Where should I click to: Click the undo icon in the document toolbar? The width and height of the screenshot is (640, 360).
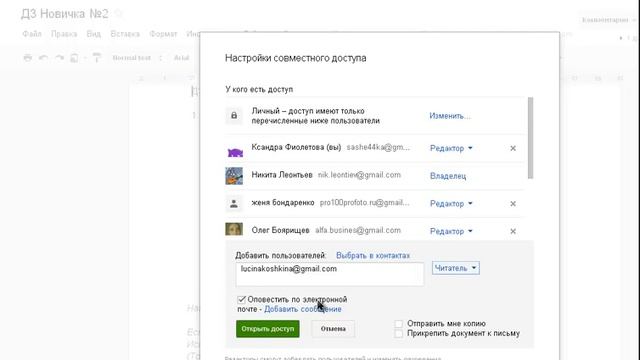click(x=43, y=58)
